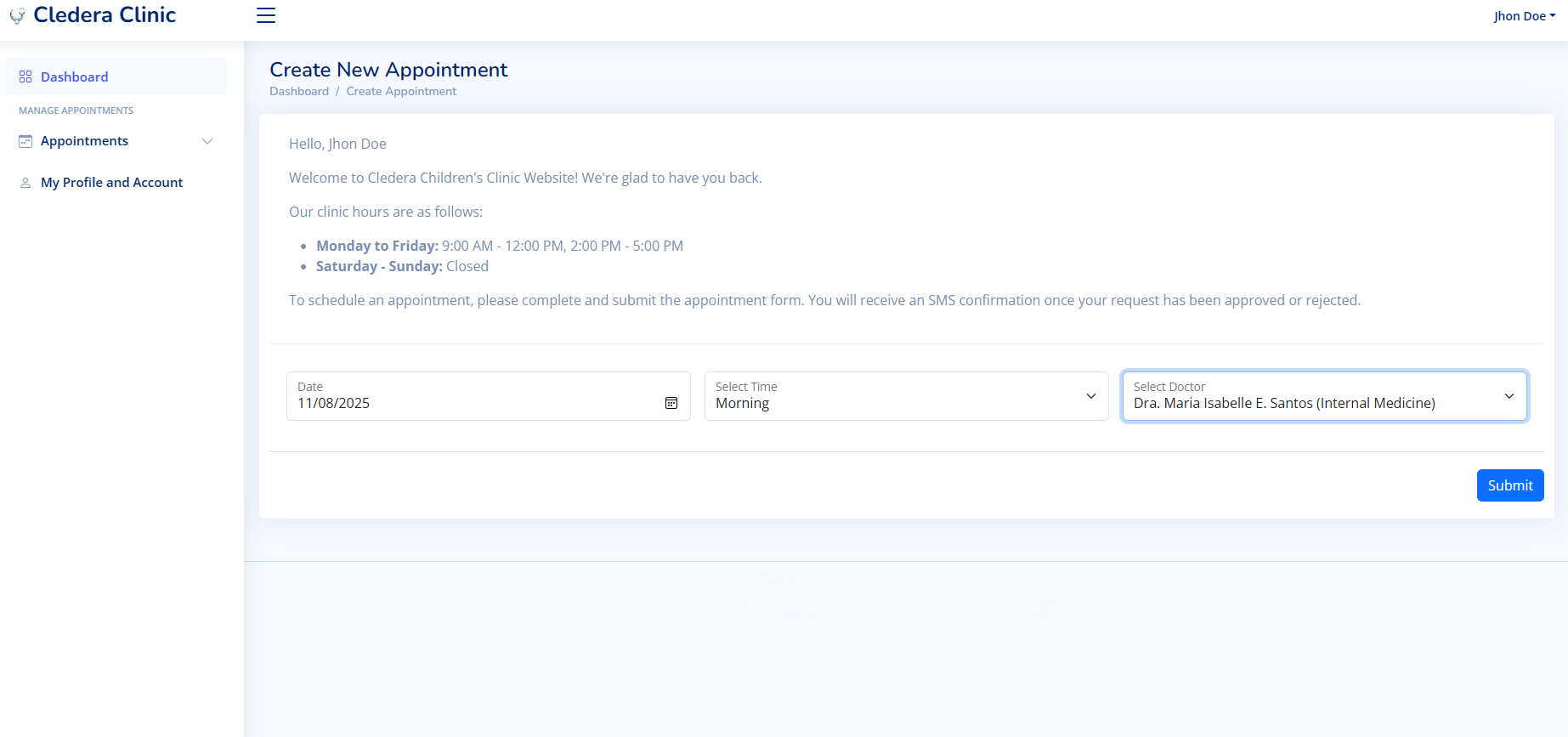Click the Dashboard grid icon in the sidebar
1568x737 pixels.
coord(25,77)
